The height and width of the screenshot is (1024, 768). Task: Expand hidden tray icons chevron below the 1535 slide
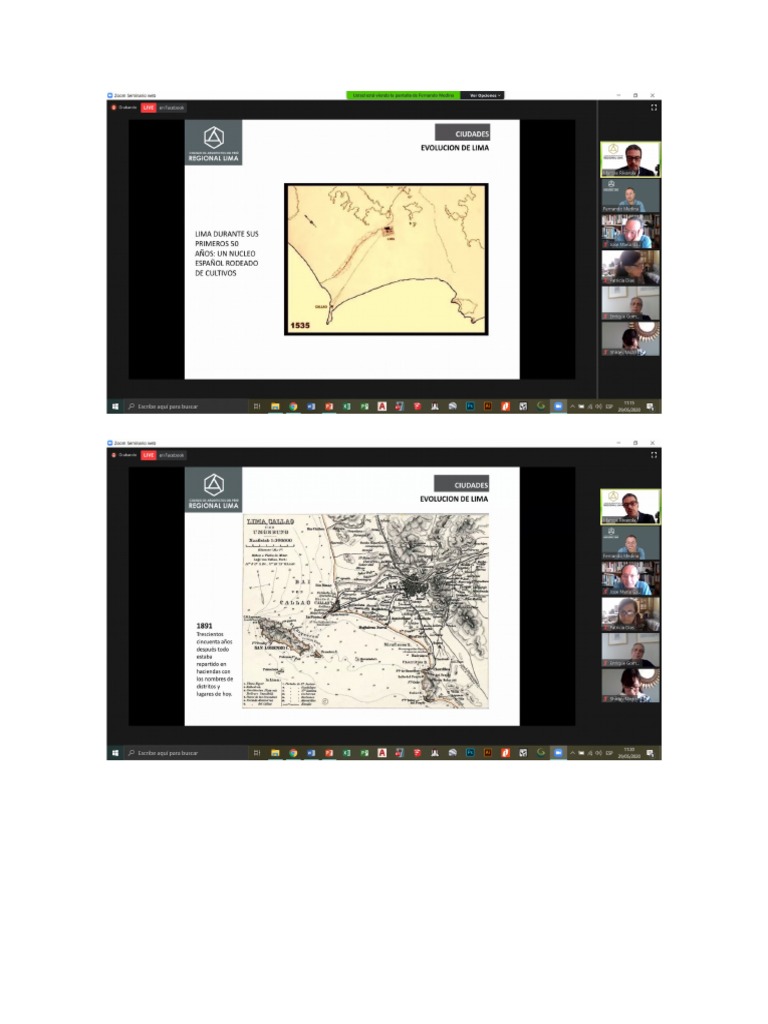[x=573, y=406]
